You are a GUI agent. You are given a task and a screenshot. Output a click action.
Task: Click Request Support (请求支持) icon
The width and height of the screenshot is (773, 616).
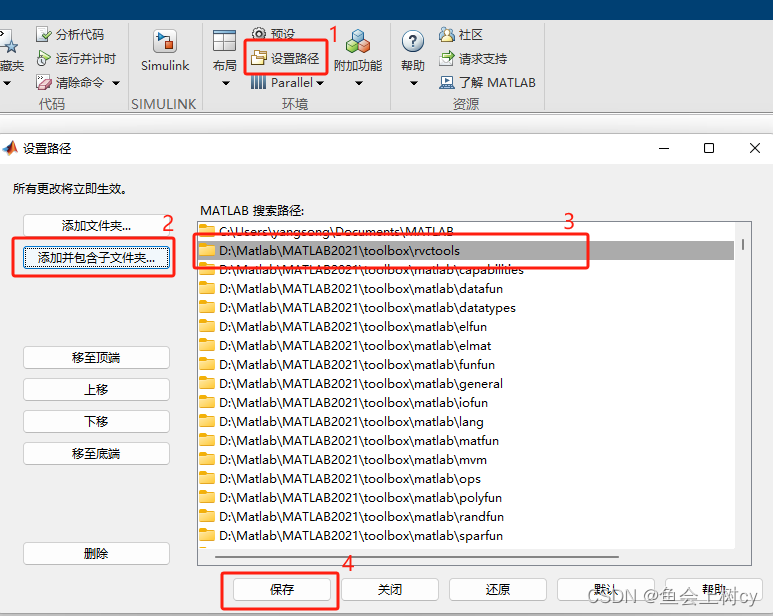click(x=447, y=58)
